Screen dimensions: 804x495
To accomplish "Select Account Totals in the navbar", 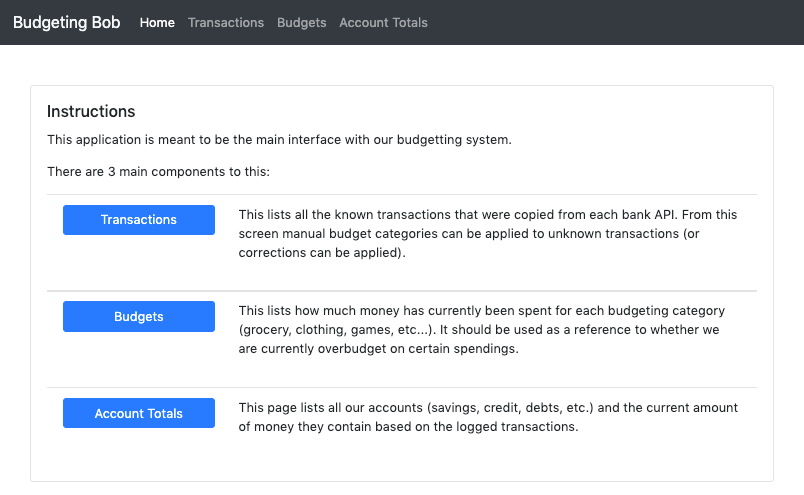I will 383,23.
